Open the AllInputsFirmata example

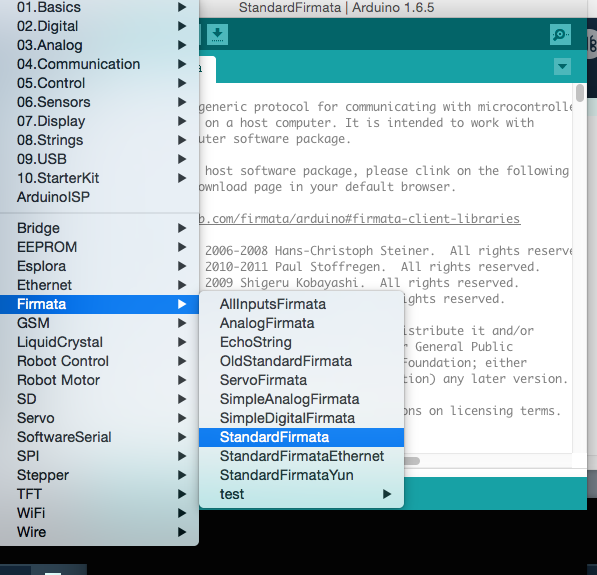click(301, 305)
